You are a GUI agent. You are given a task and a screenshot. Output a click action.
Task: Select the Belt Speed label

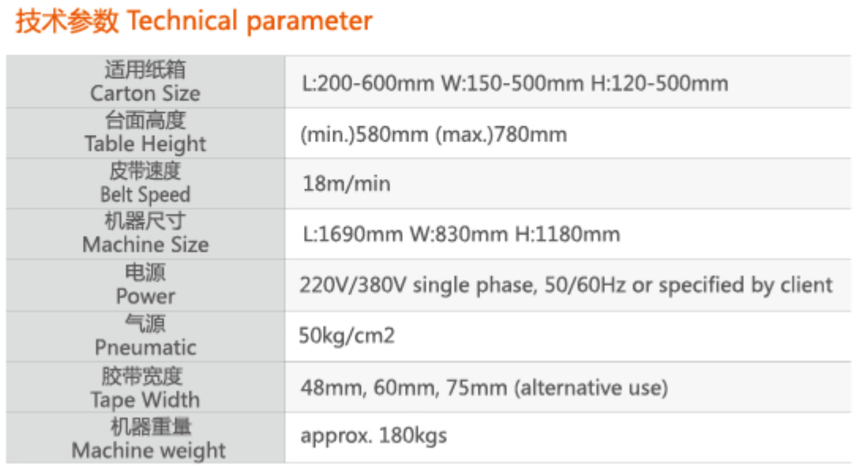(145, 195)
